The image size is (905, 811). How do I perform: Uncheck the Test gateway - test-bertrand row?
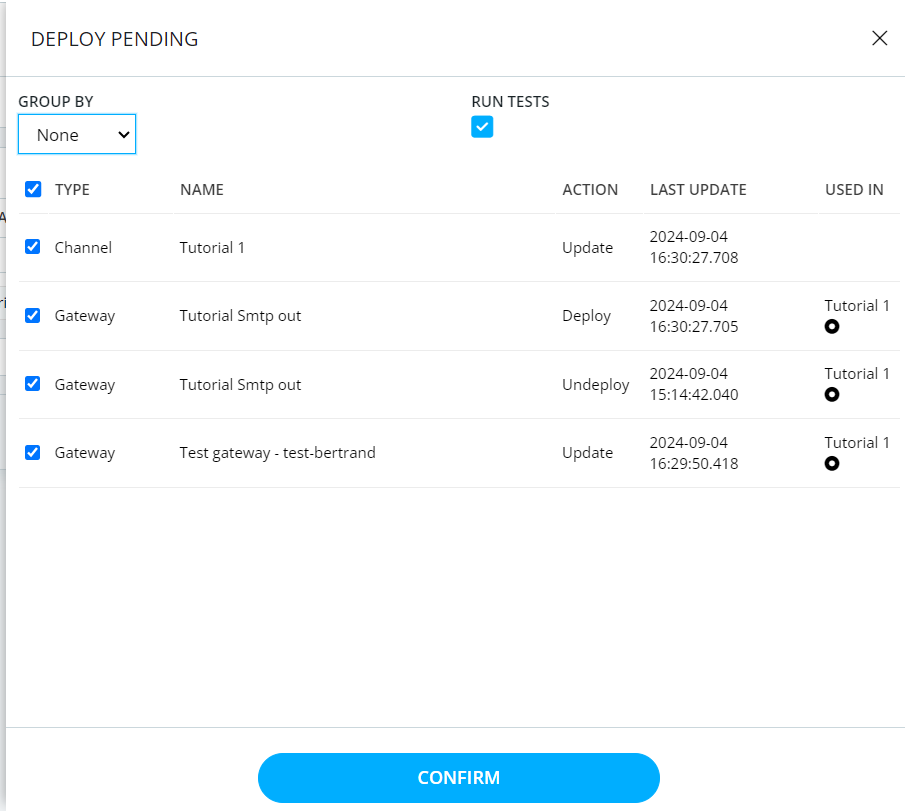pos(33,452)
